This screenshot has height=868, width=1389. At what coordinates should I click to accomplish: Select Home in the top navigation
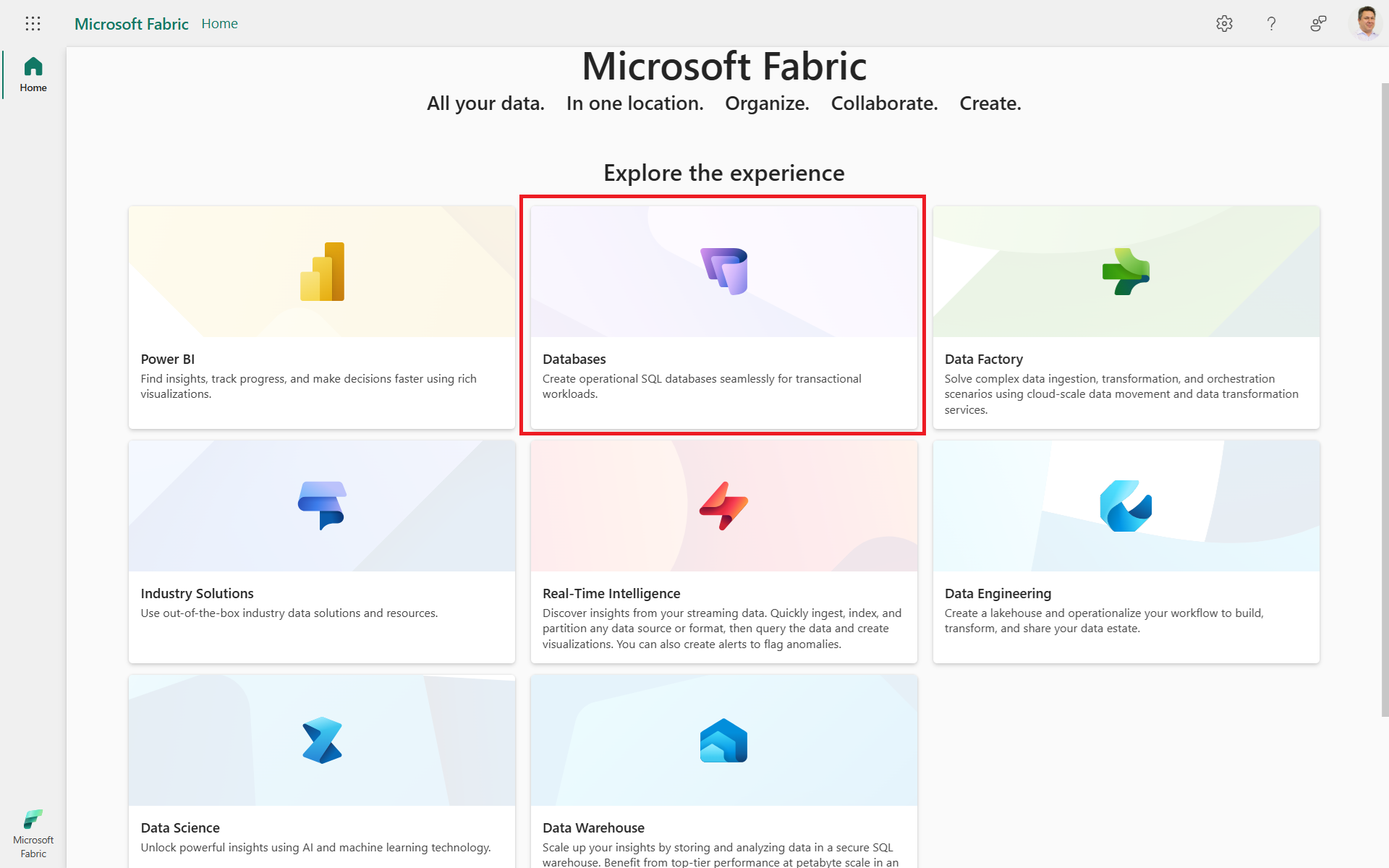(219, 23)
